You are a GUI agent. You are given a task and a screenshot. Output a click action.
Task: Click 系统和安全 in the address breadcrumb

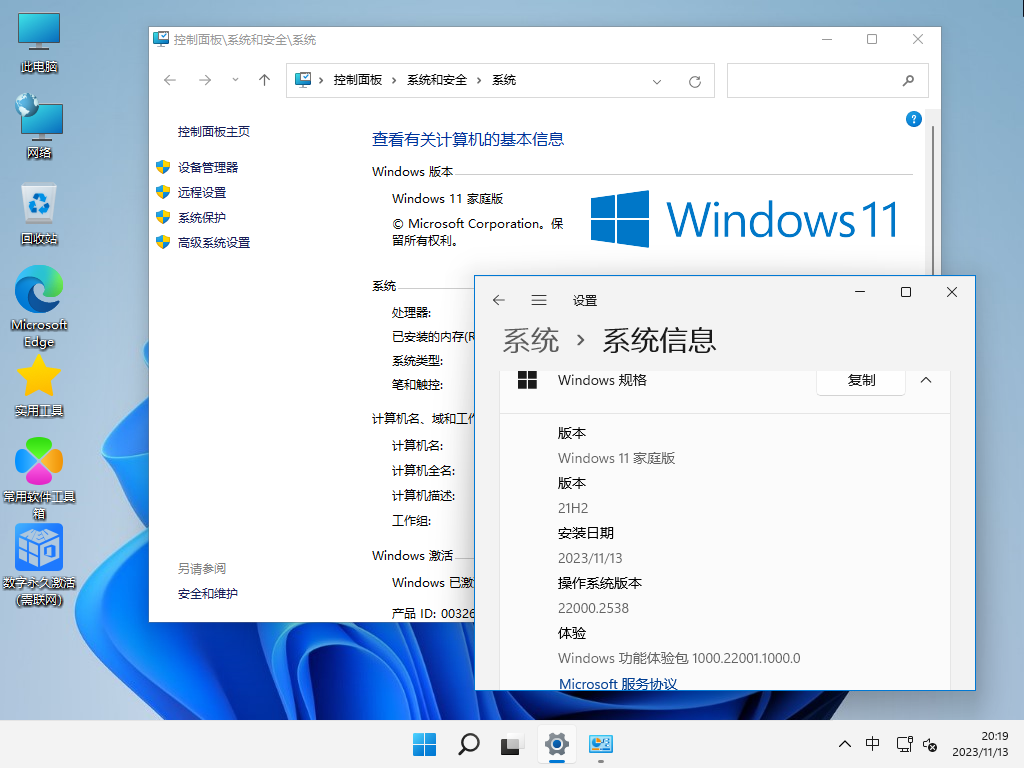pyautogui.click(x=437, y=80)
